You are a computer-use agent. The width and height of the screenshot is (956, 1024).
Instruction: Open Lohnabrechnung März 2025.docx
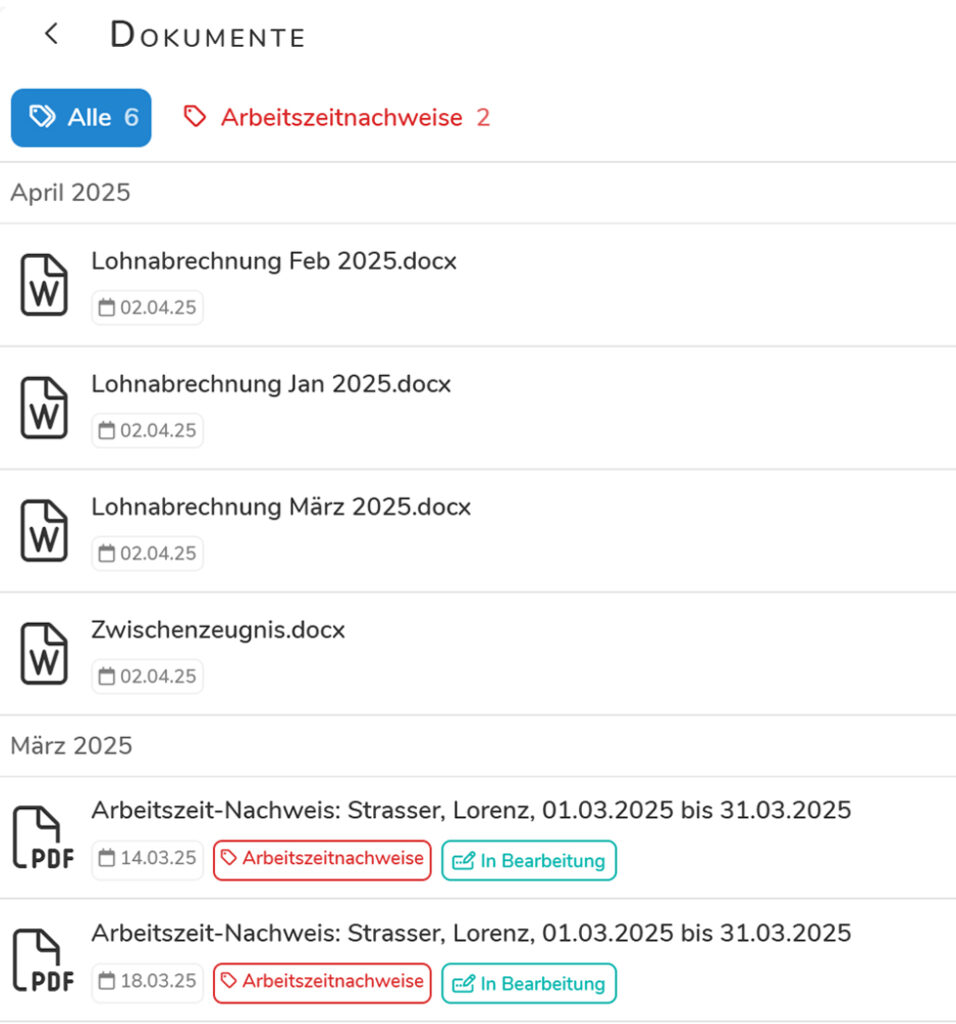(281, 507)
